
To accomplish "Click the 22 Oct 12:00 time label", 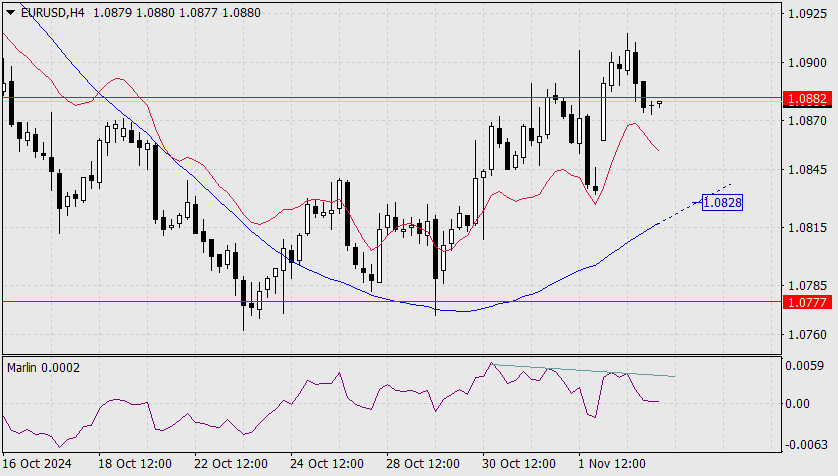I will tap(230, 463).
